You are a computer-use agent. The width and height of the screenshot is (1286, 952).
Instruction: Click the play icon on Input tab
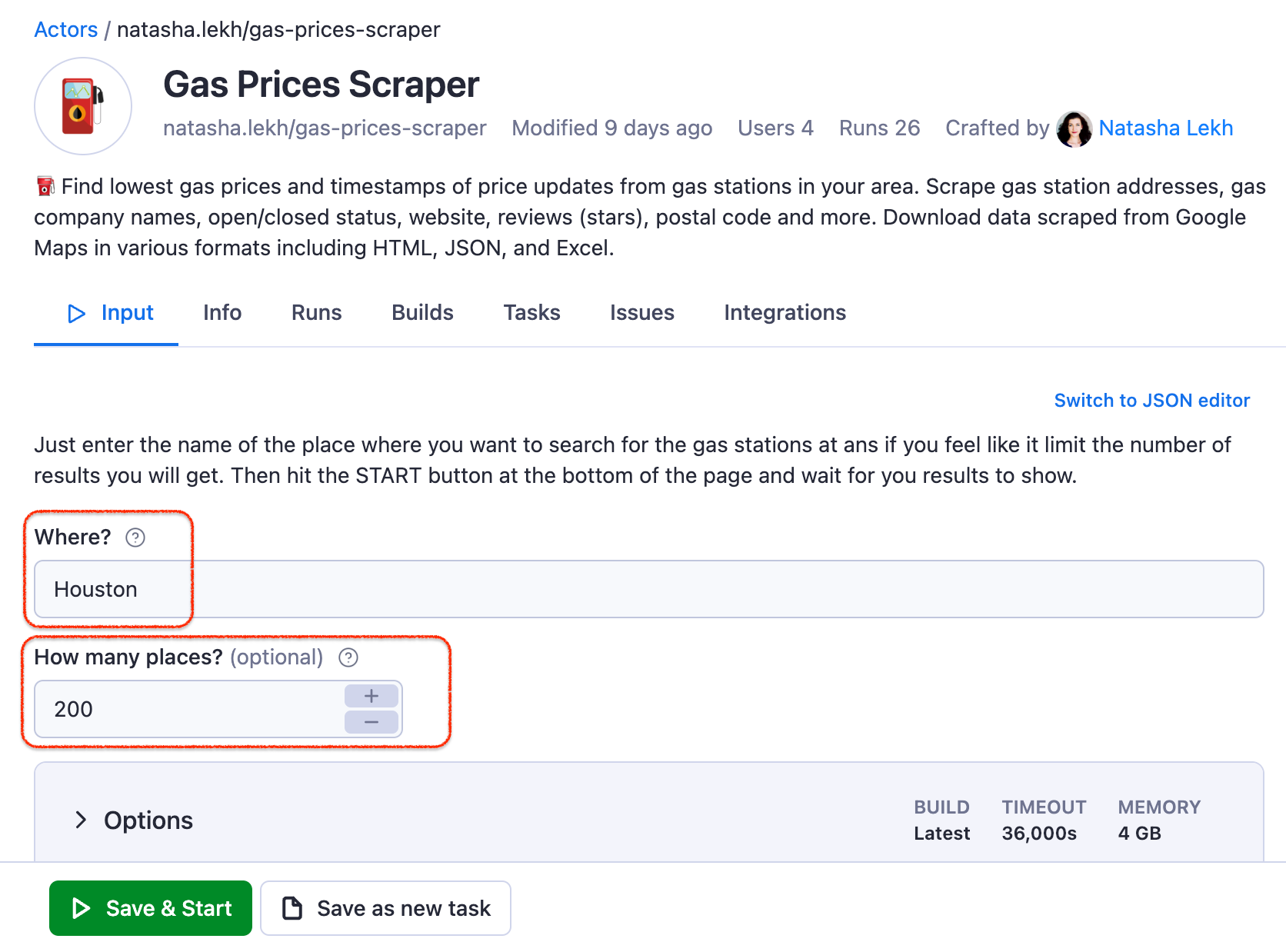point(76,313)
